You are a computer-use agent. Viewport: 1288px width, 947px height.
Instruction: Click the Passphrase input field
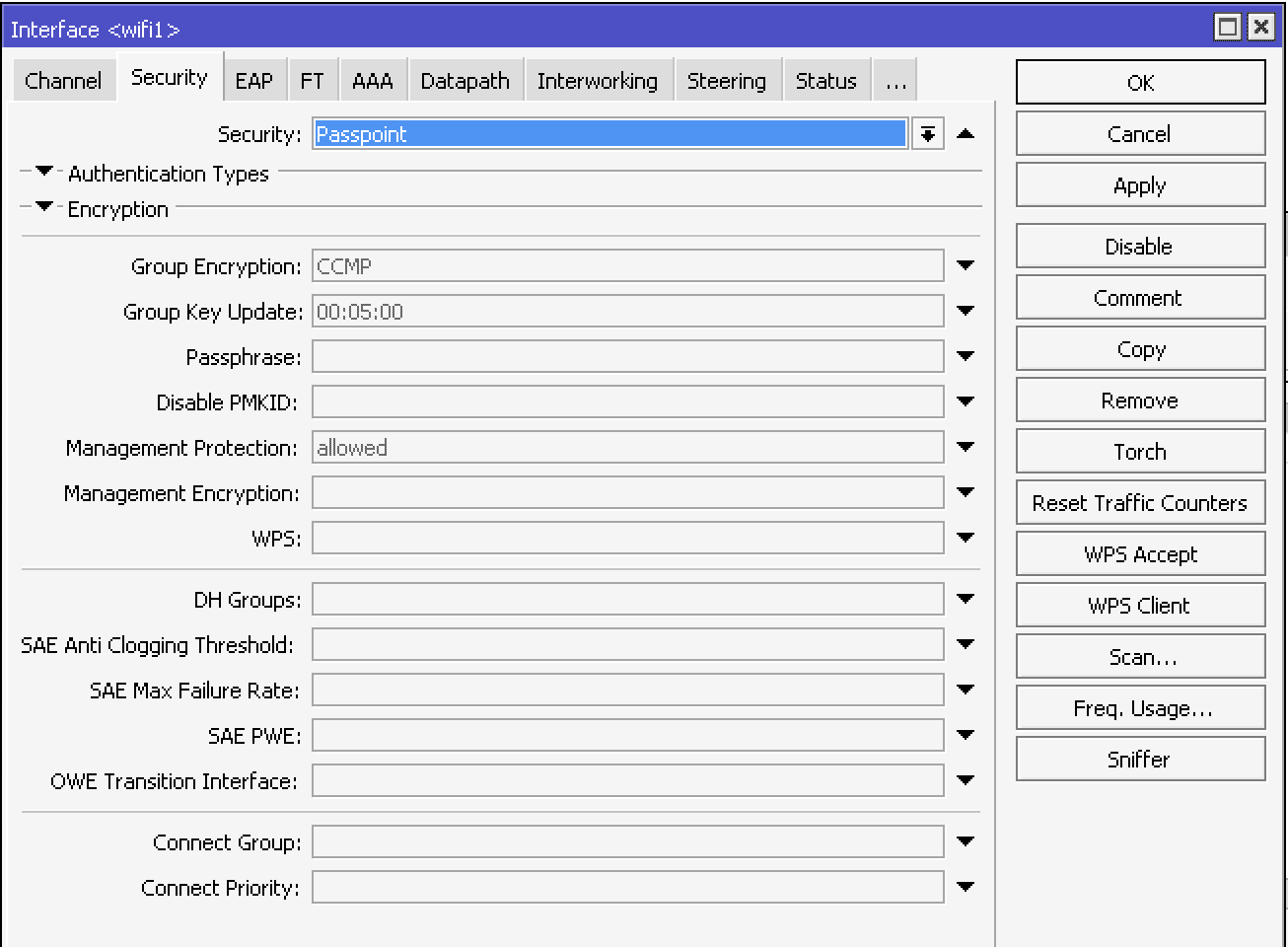628,357
